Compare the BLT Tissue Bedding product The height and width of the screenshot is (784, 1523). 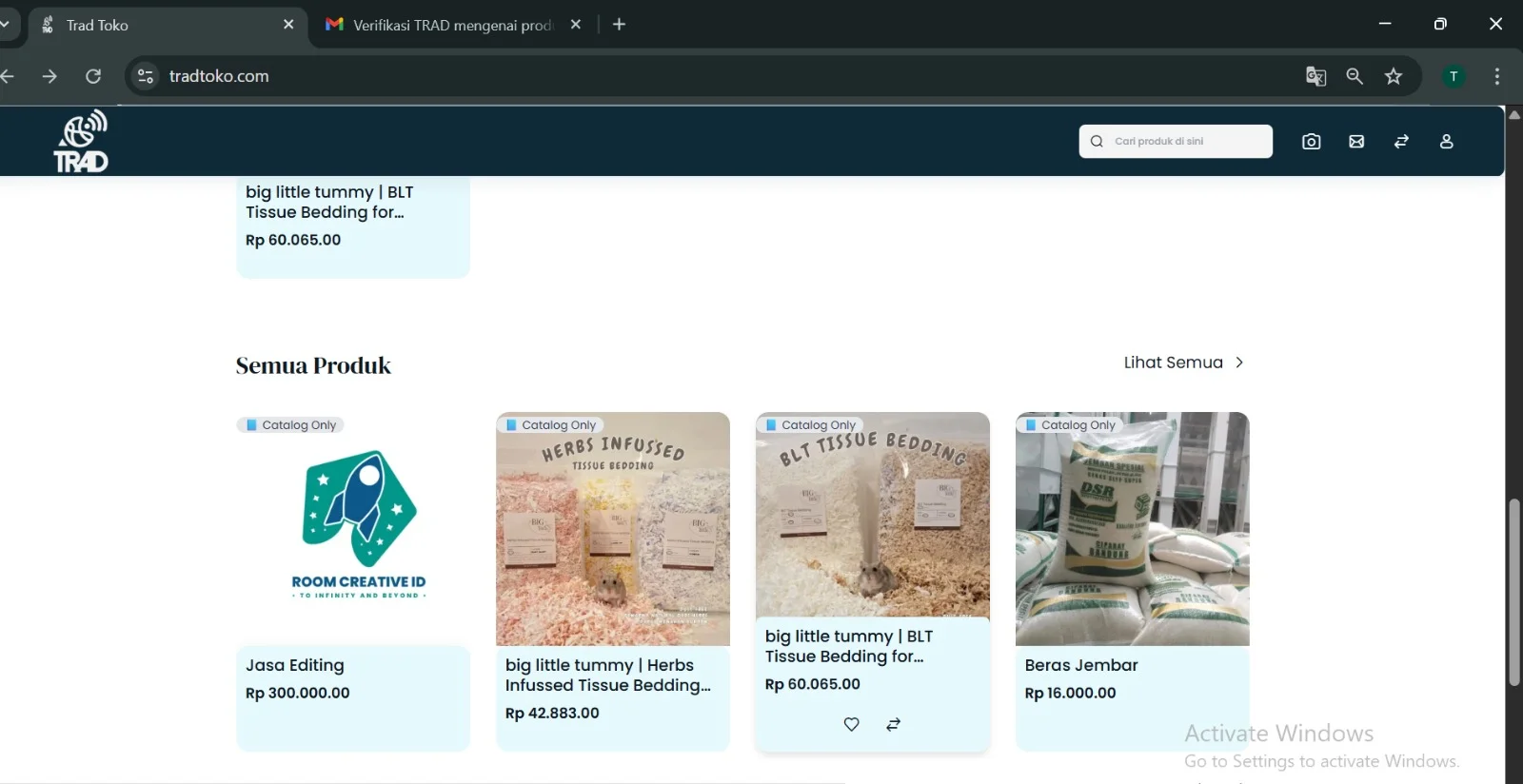point(893,724)
